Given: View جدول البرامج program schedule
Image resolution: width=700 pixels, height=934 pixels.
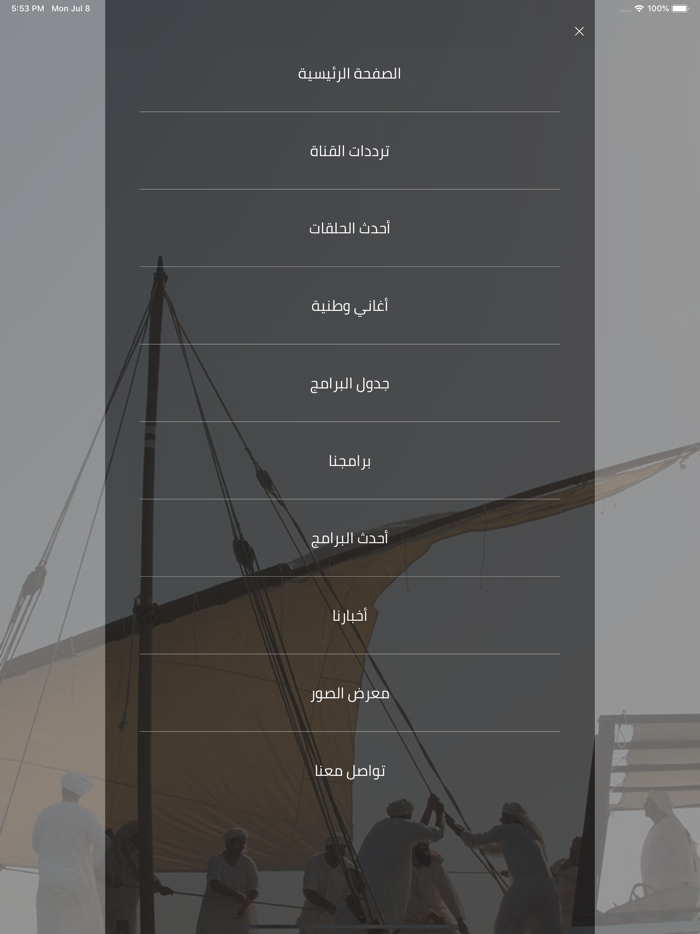Looking at the screenshot, I should (350, 382).
